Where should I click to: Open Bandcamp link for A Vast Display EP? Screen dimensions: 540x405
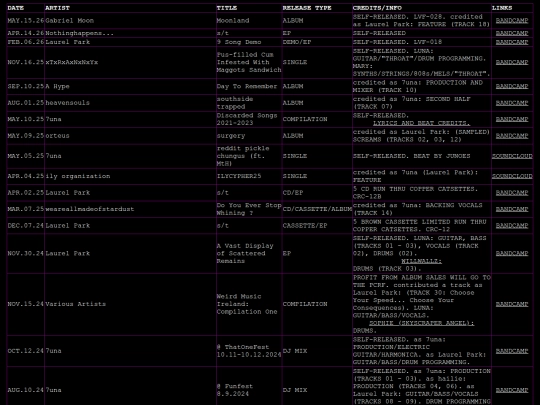click(512, 253)
